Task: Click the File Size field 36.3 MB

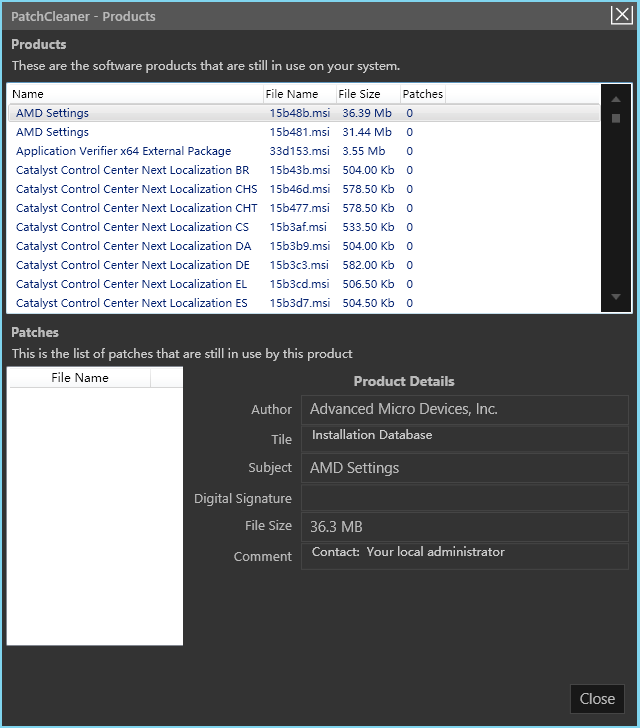Action: click(x=465, y=527)
